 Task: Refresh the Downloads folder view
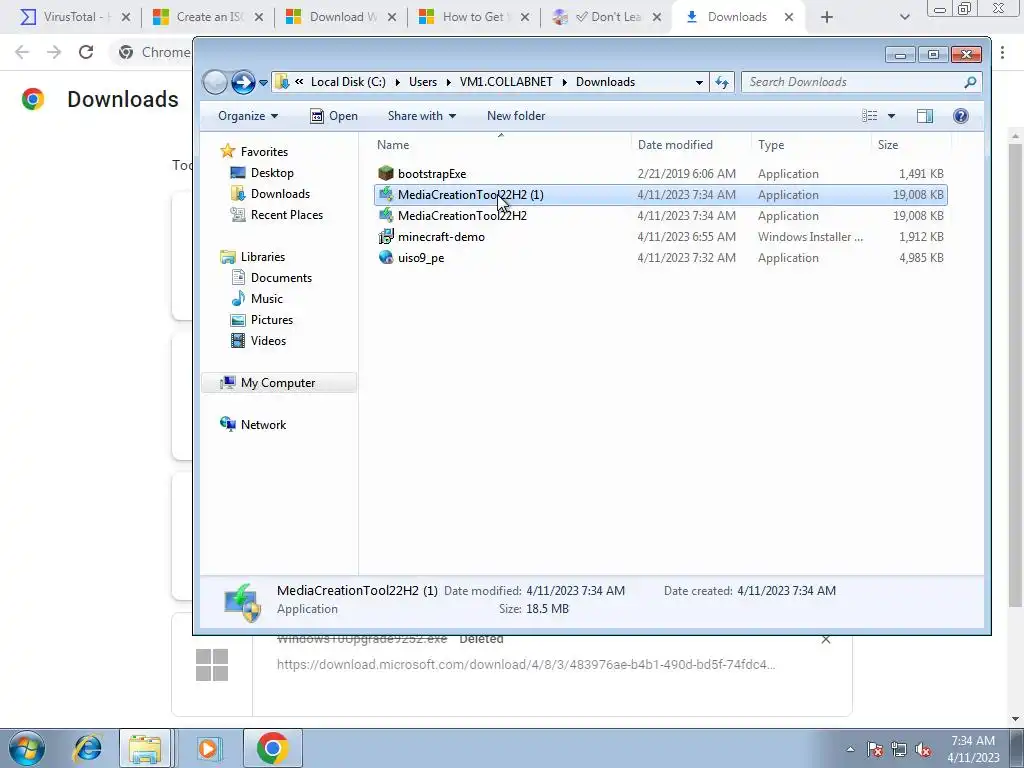(722, 82)
